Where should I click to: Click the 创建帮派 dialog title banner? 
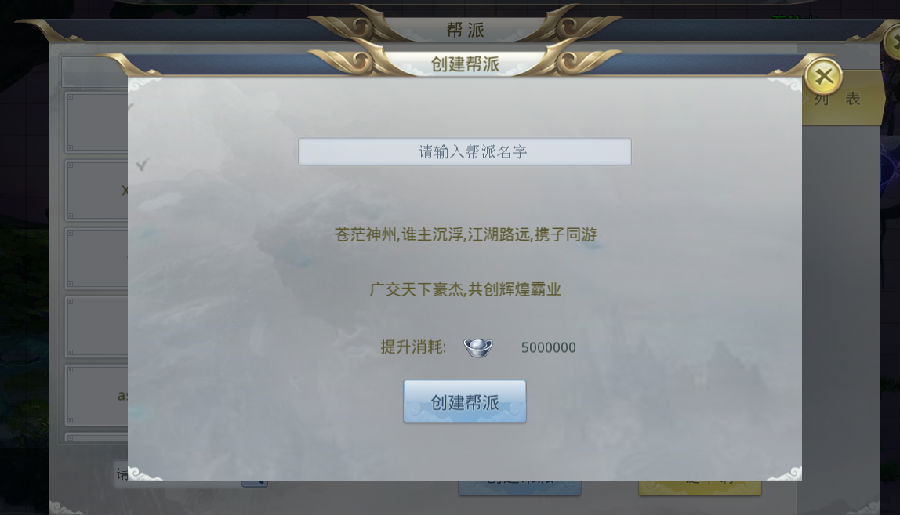coord(464,64)
